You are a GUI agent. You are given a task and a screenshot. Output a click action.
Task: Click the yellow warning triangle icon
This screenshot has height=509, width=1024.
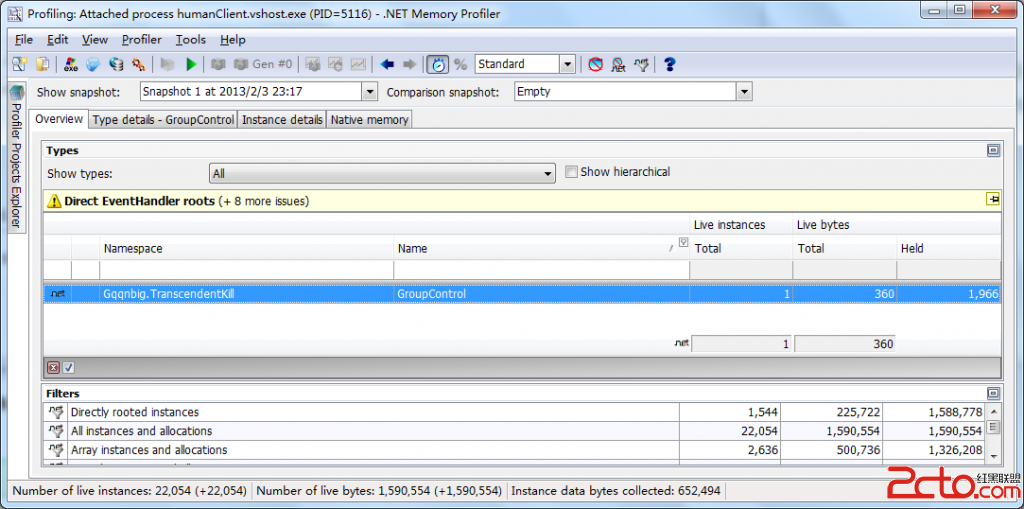pos(55,201)
